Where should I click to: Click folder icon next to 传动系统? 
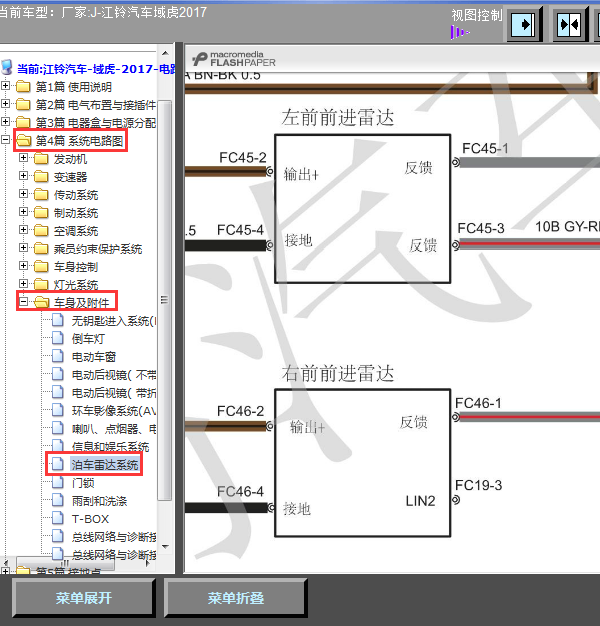pos(41,195)
